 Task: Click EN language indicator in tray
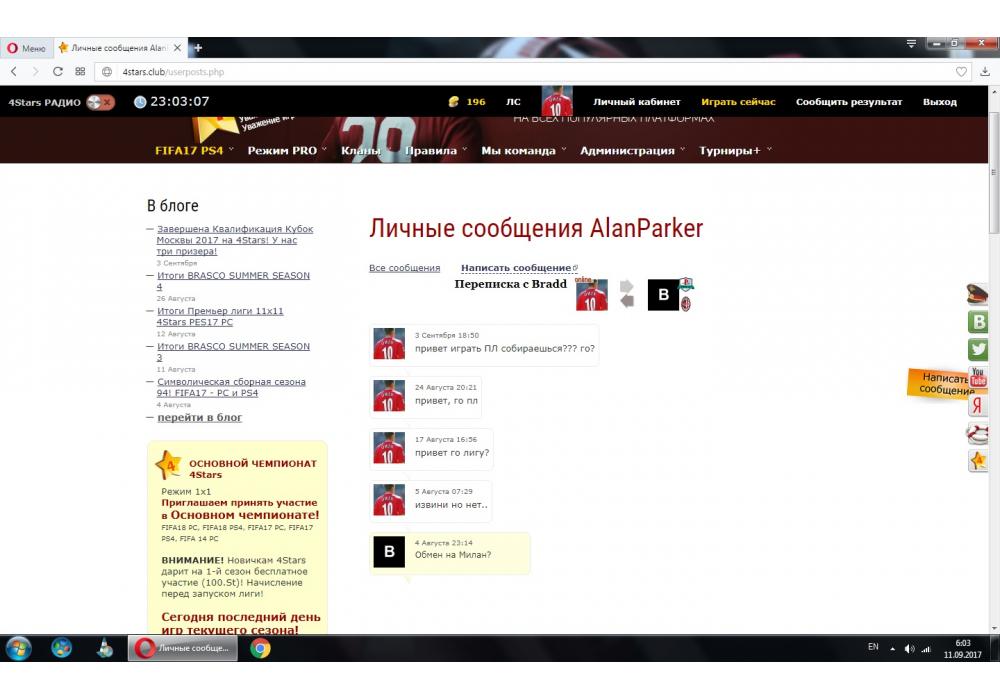(x=873, y=646)
